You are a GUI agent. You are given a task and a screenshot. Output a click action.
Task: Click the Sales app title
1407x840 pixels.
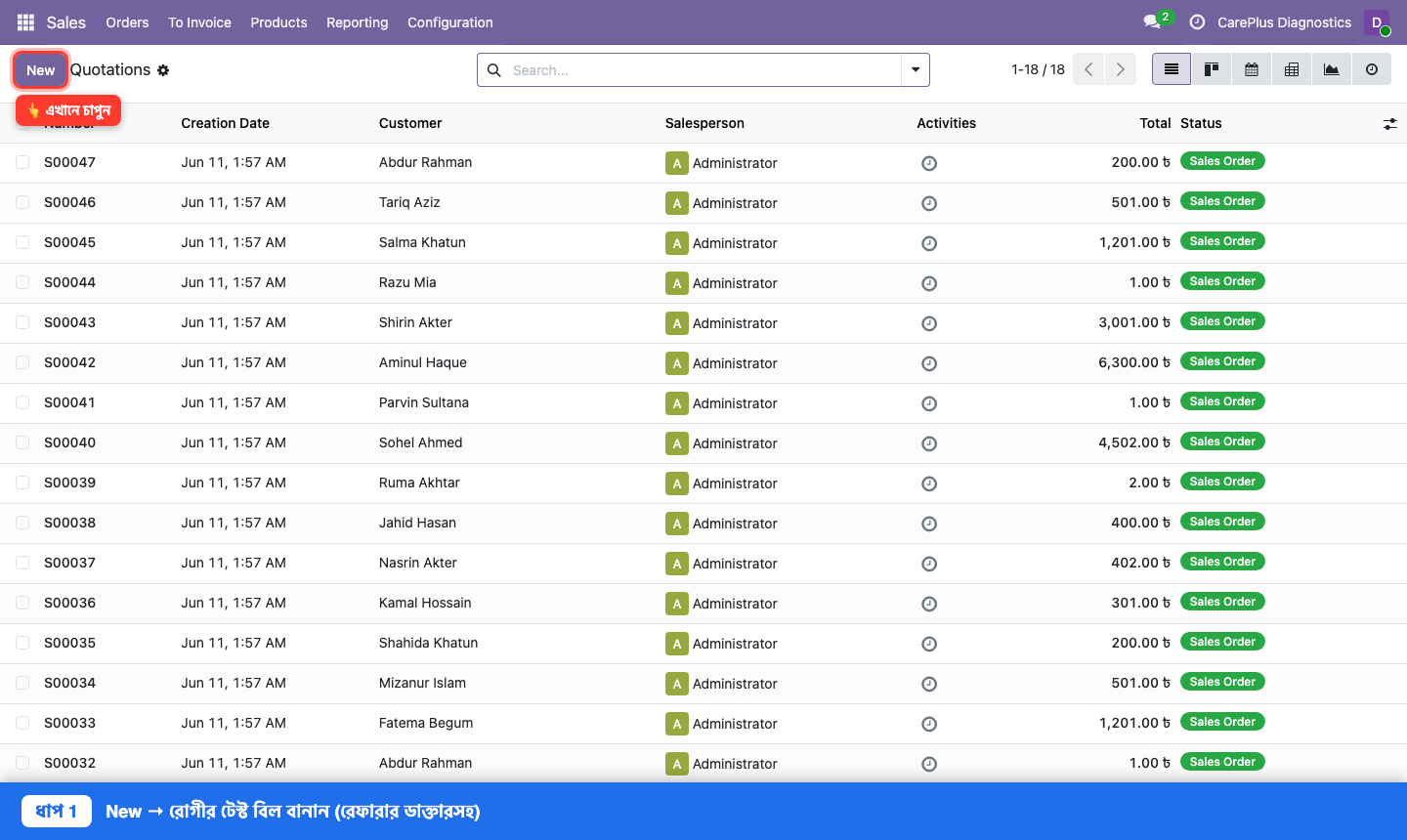point(66,22)
